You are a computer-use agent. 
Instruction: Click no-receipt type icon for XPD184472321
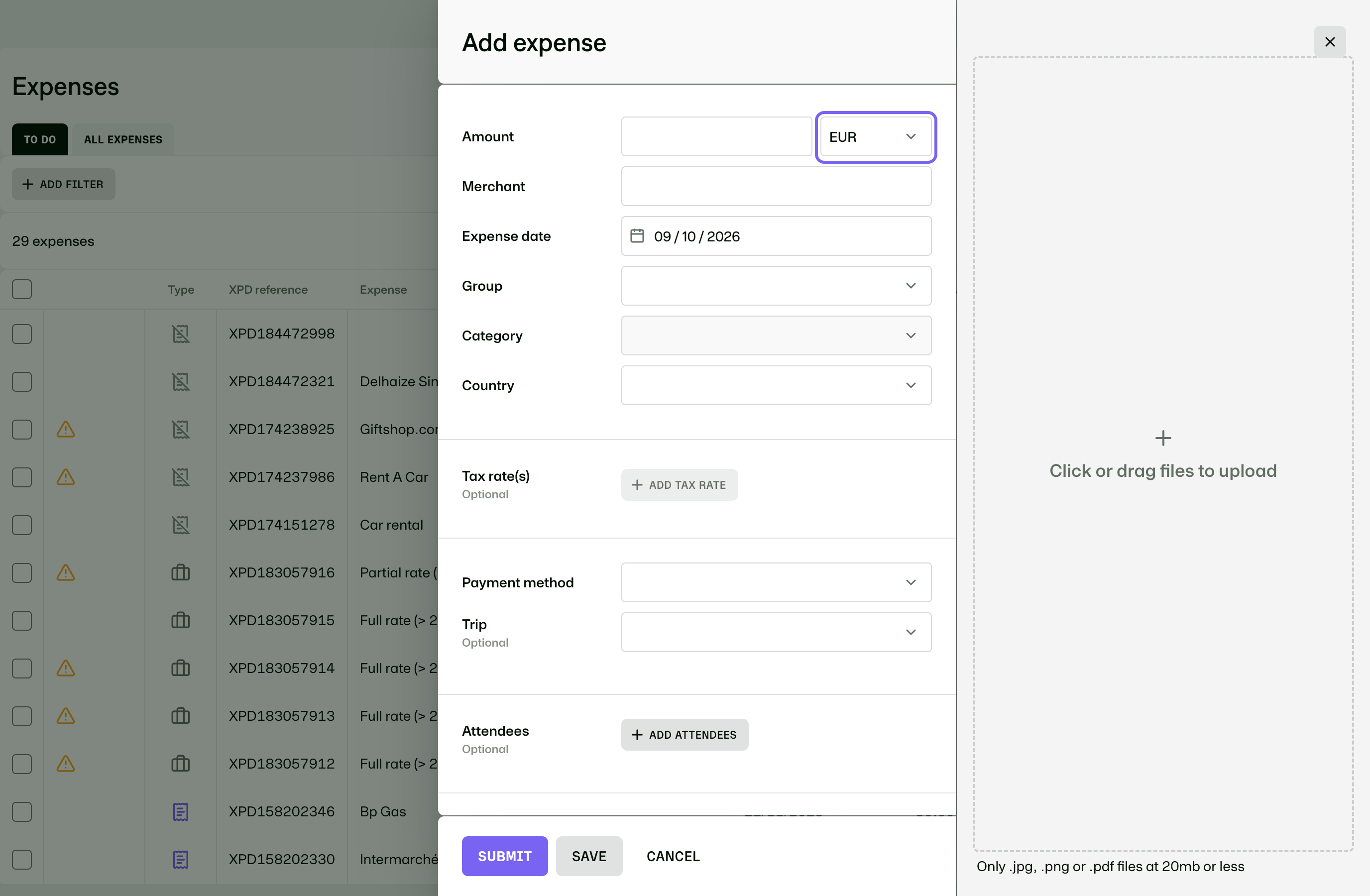pos(181,381)
